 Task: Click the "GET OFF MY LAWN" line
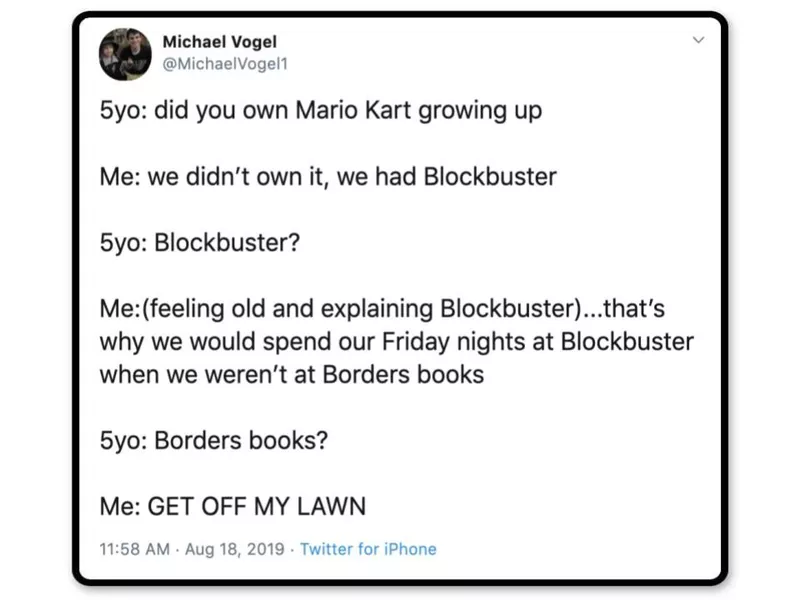(232, 507)
